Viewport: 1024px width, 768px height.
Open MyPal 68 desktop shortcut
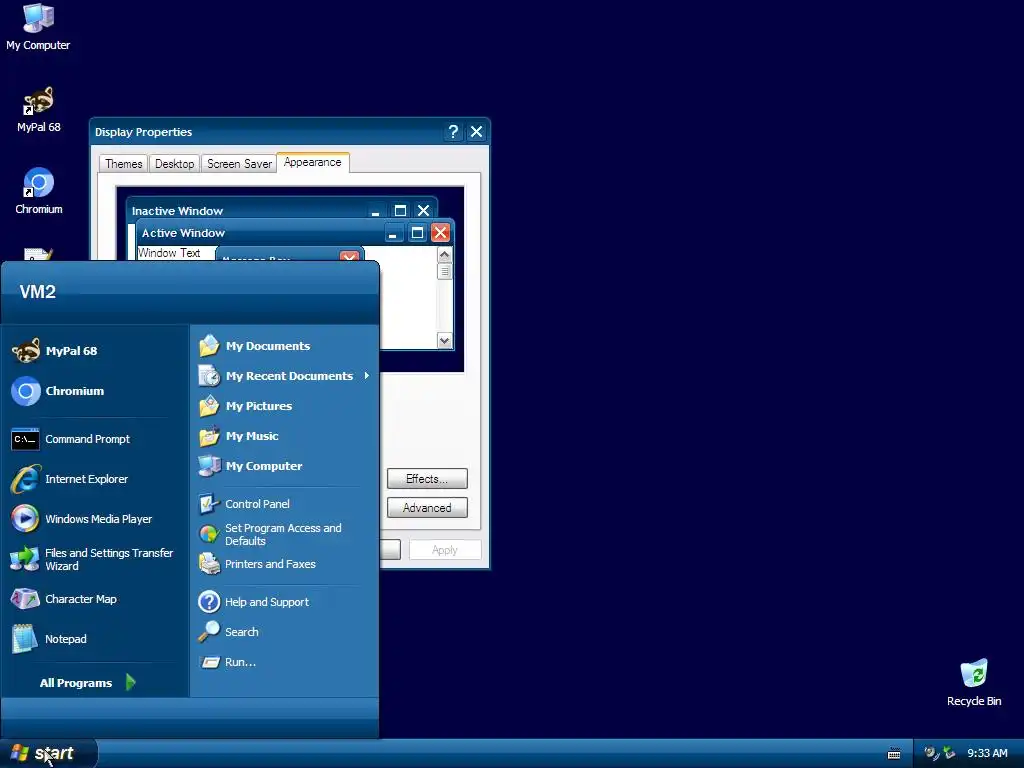click(x=39, y=110)
